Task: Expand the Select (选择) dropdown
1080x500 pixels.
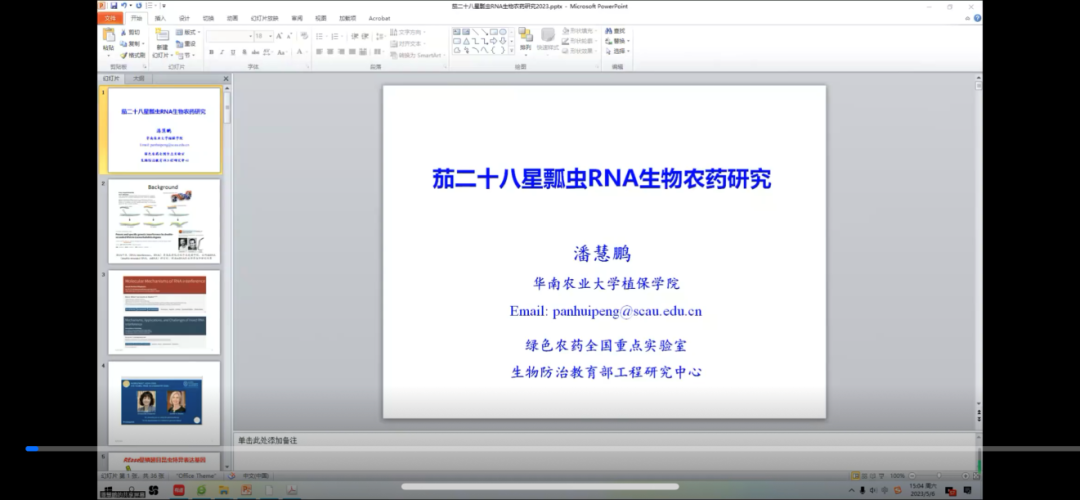Action: click(x=619, y=51)
